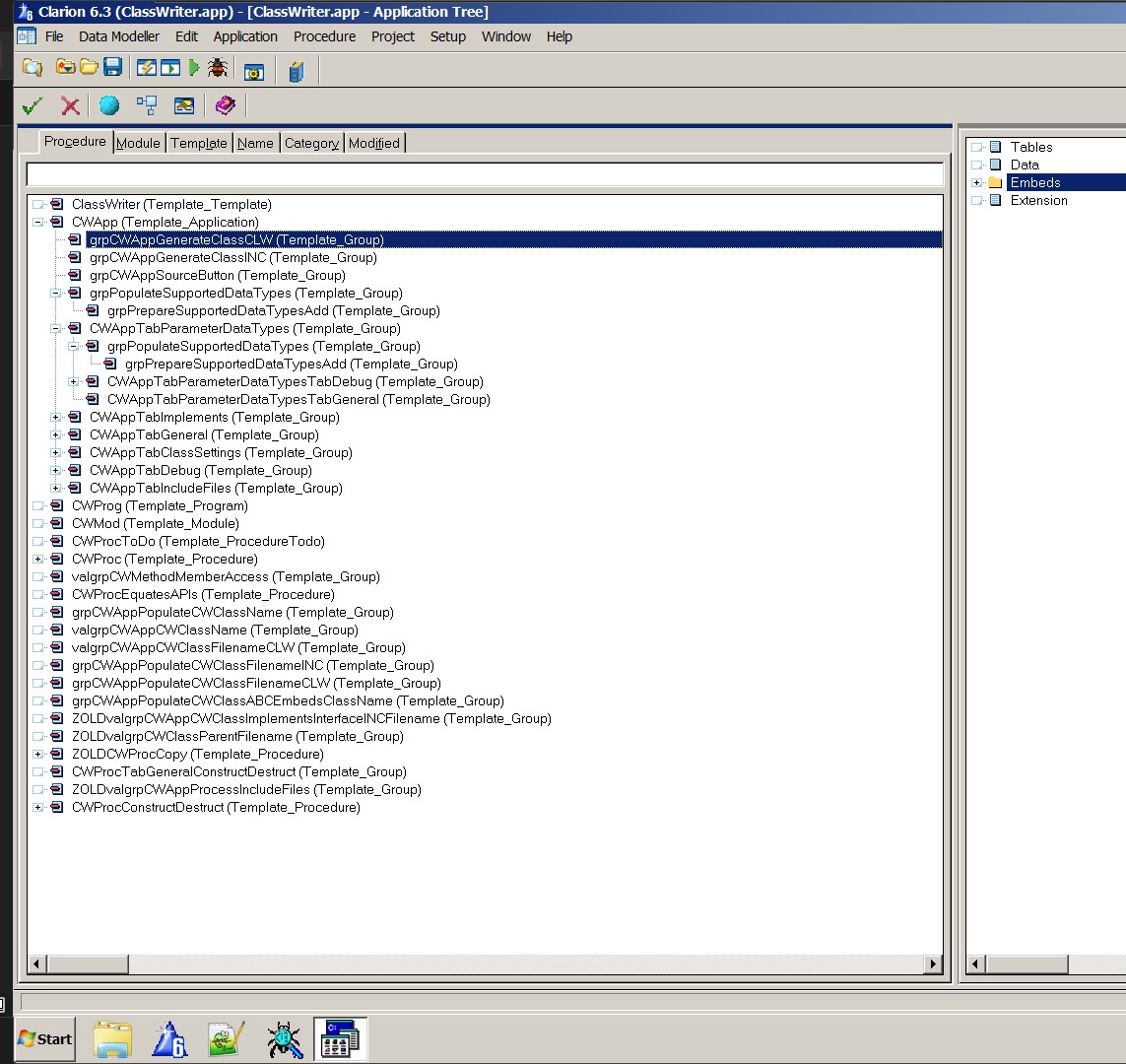Click the Save floppy disk toolbar icon
1126x1064 pixels.
click(x=112, y=68)
